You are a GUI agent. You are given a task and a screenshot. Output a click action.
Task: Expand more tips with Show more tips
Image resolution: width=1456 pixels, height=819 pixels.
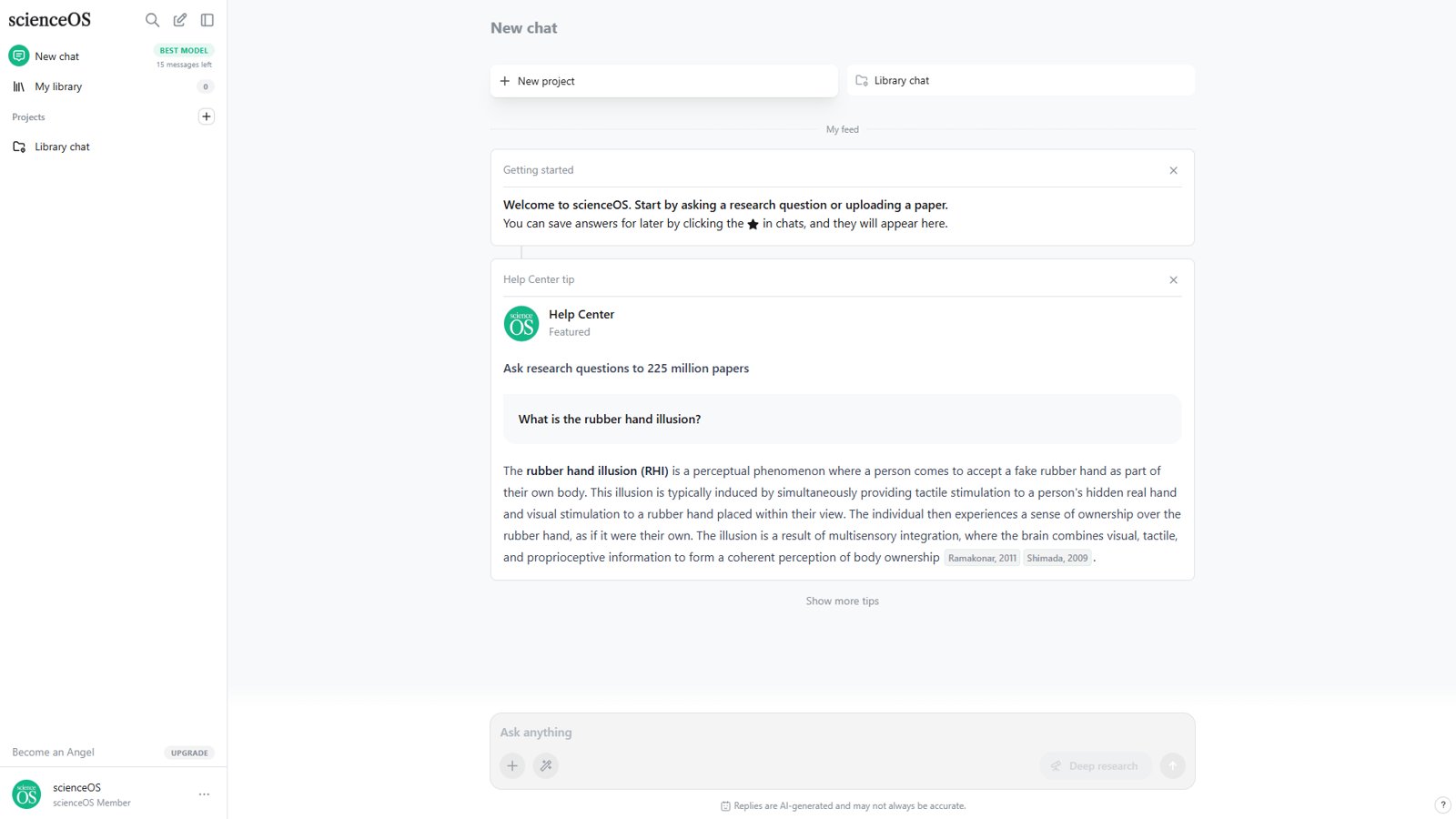(842, 601)
